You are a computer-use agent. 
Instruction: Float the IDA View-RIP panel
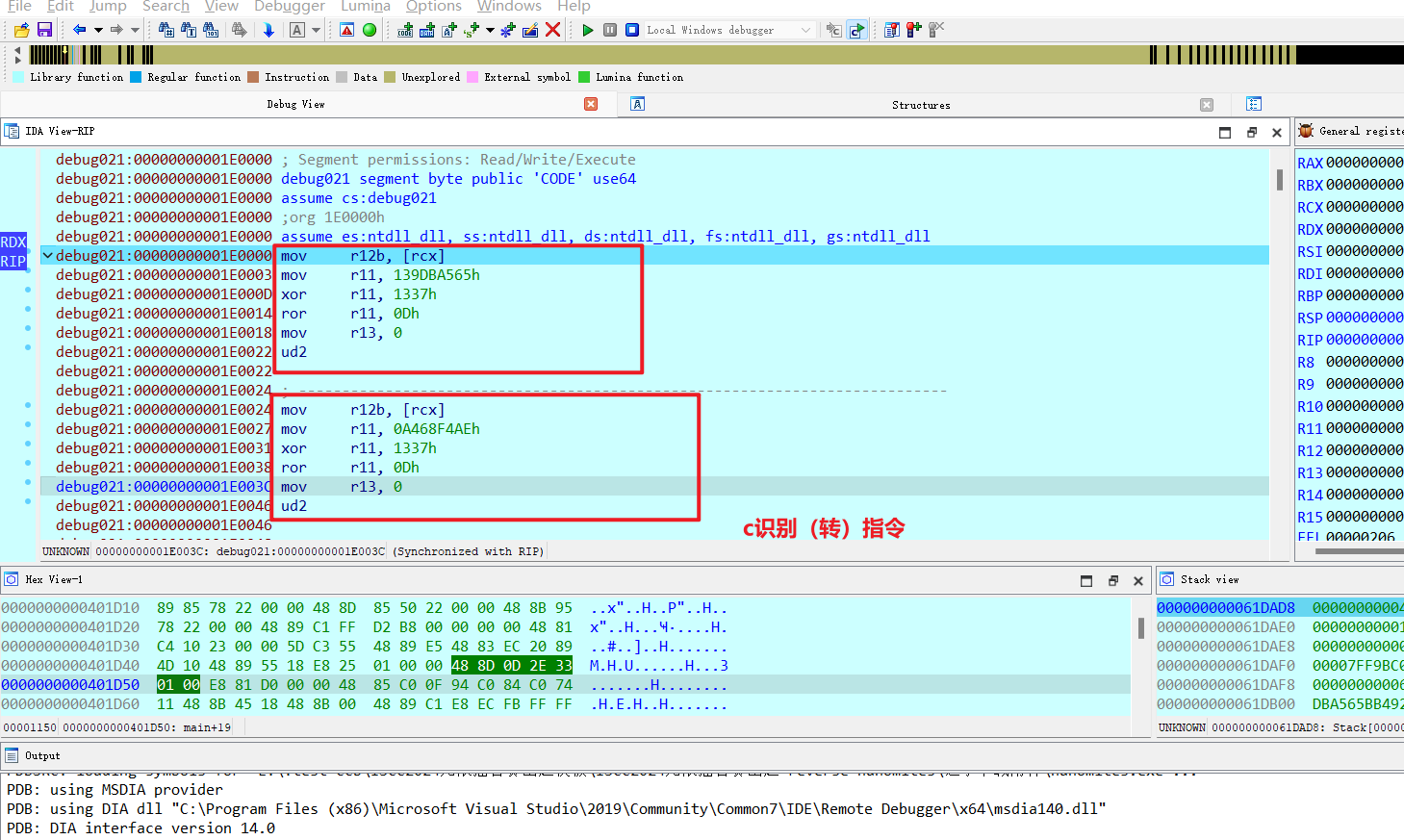(1252, 133)
